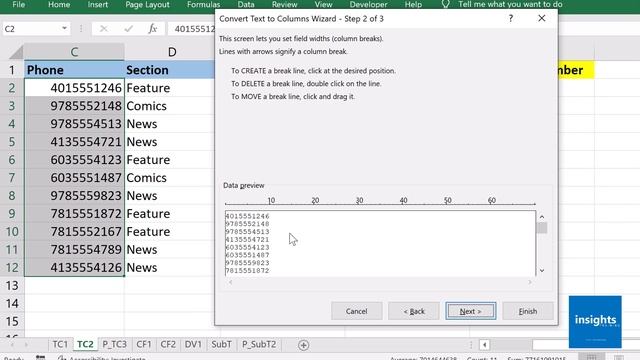This screenshot has height=360, width=640.
Task: Click the Tell me what you want search
Action: click(510, 4)
